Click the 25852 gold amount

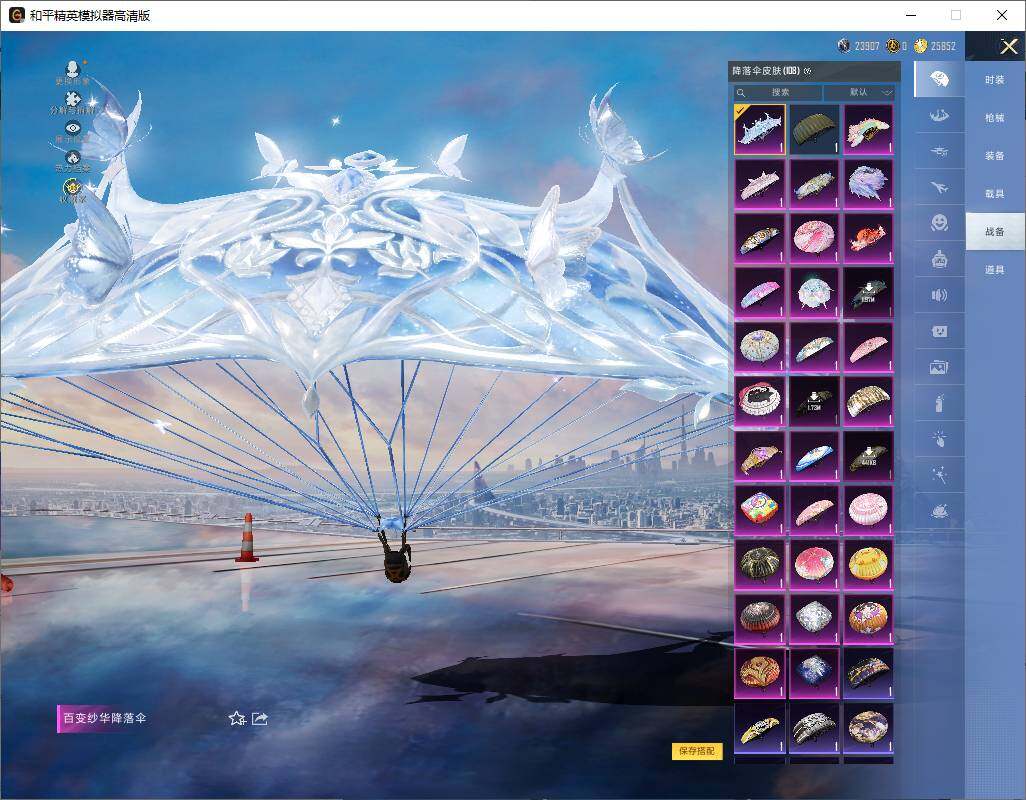point(943,46)
